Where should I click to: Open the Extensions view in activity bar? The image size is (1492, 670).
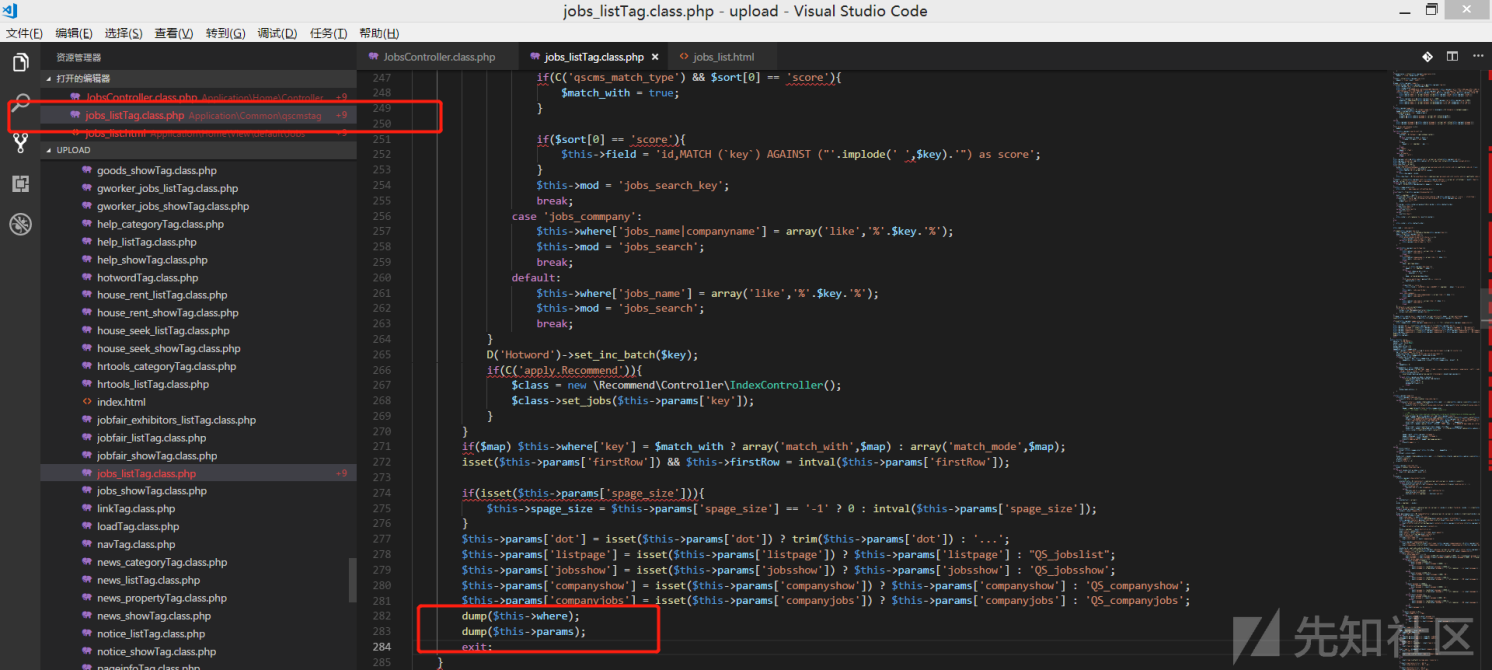20,184
